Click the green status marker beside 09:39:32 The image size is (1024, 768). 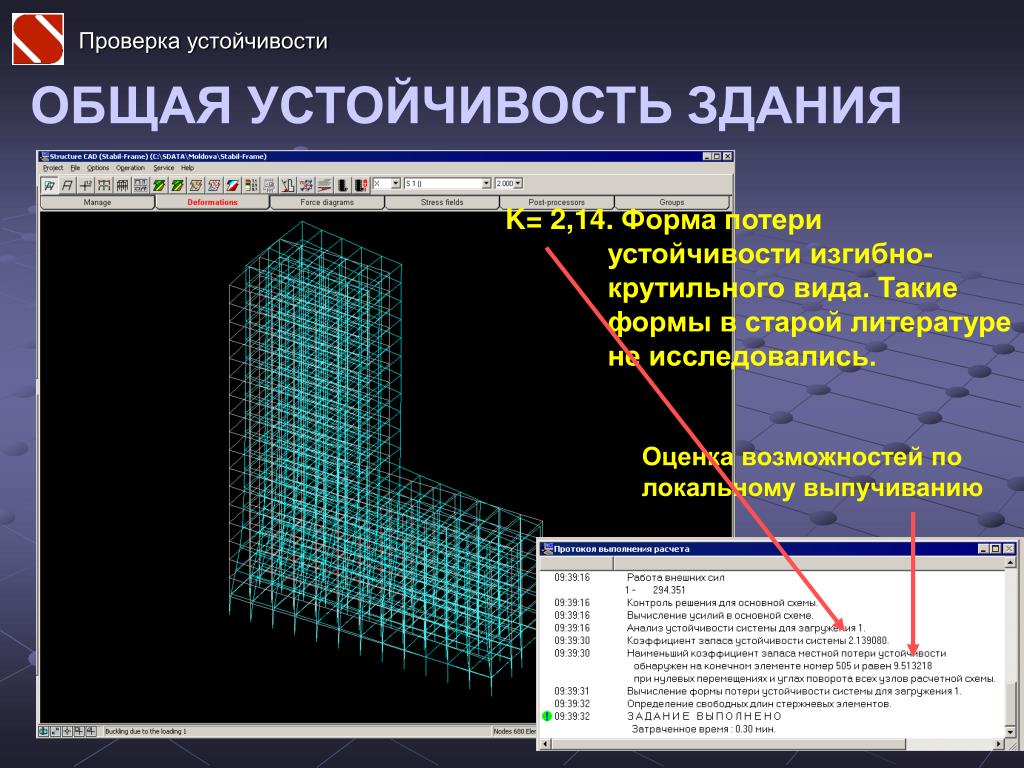(547, 716)
